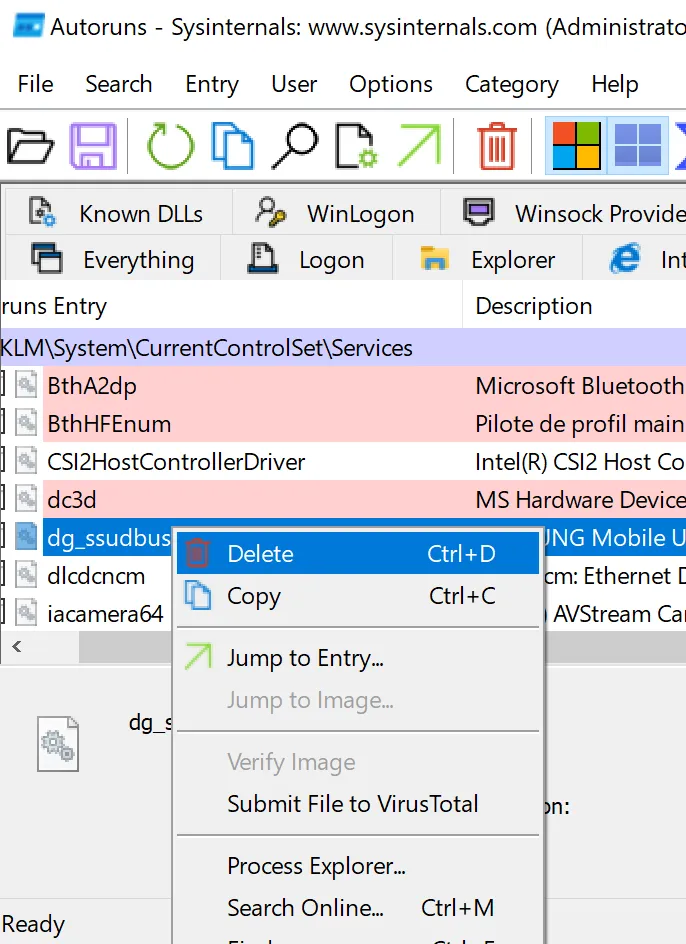Viewport: 686px width, 944px height.
Task: Select the BthHFEnum entry name
Action: pos(109,424)
